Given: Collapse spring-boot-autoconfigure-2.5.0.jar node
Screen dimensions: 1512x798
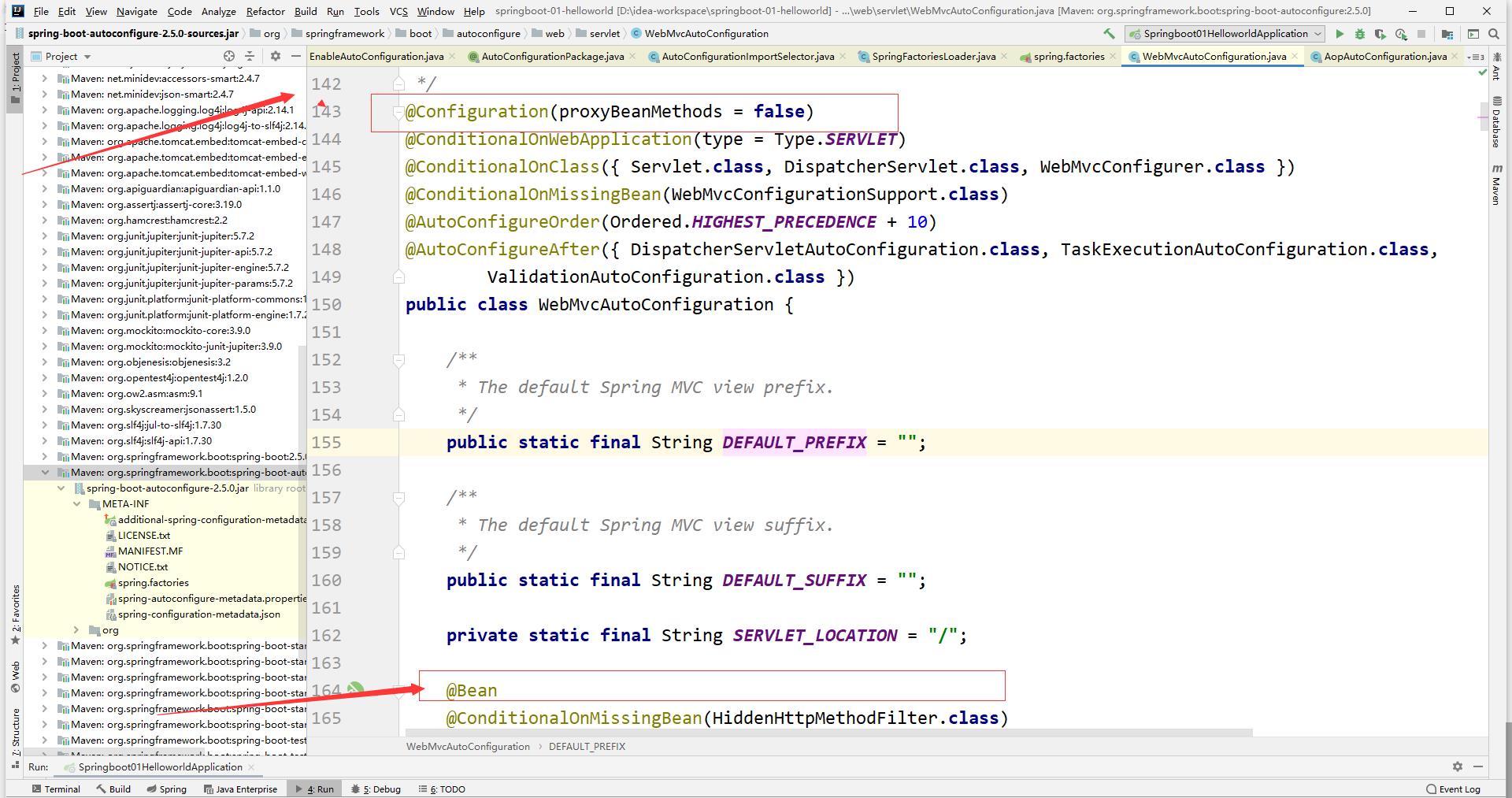Looking at the screenshot, I should [61, 488].
